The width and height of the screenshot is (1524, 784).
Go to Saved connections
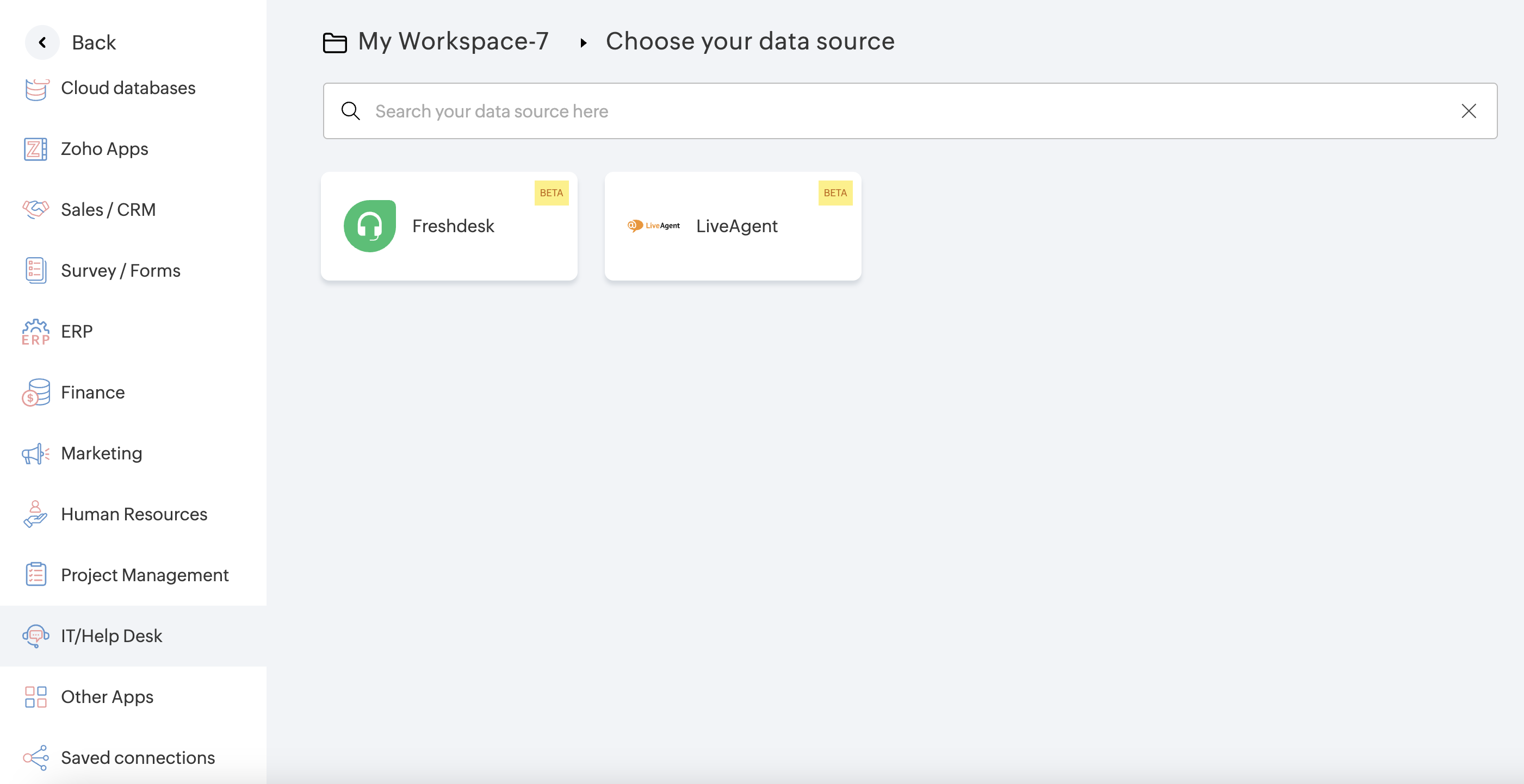click(x=137, y=758)
